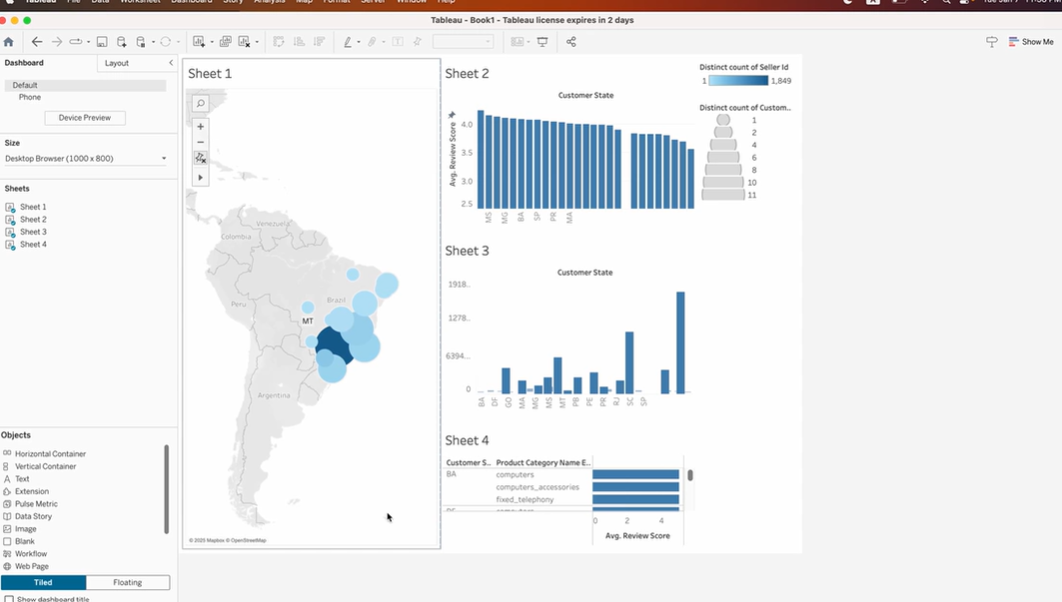Click the Show Me button
This screenshot has width=1062, height=602.
tap(1031, 42)
